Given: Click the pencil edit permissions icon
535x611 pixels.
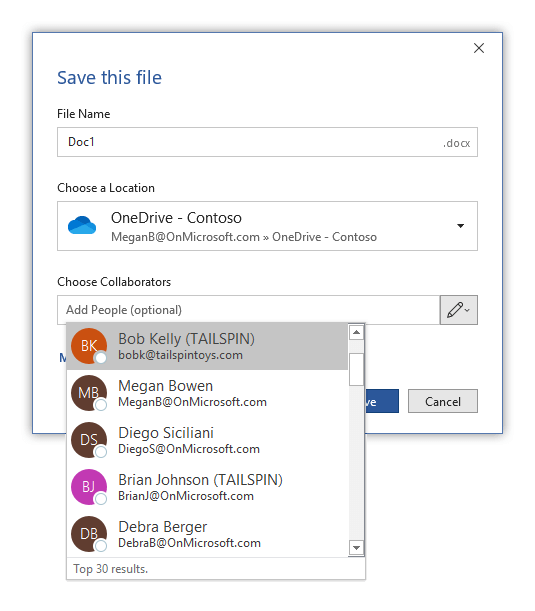Looking at the screenshot, I should [x=458, y=310].
